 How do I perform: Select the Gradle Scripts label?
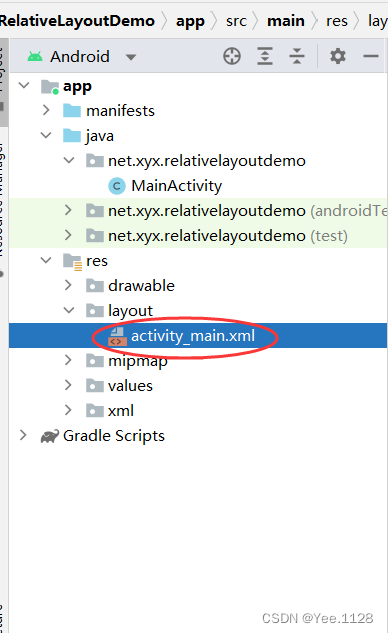click(114, 436)
